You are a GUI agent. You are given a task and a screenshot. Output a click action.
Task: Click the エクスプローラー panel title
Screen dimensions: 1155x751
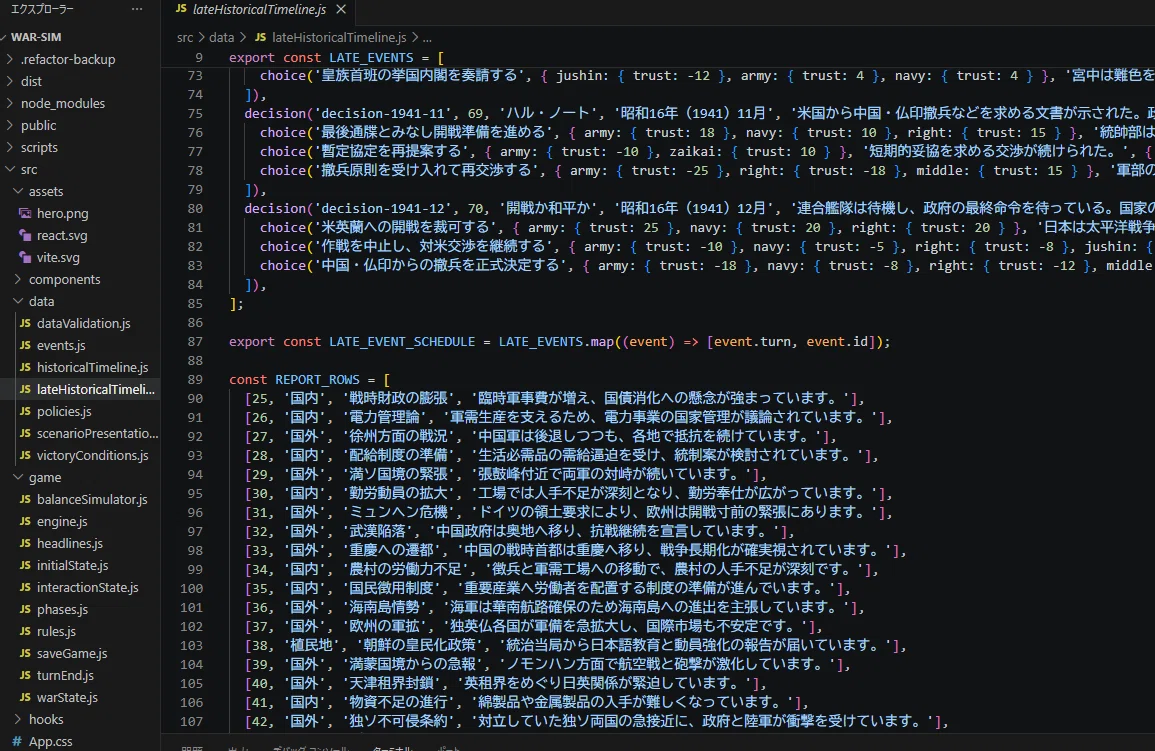[42, 9]
